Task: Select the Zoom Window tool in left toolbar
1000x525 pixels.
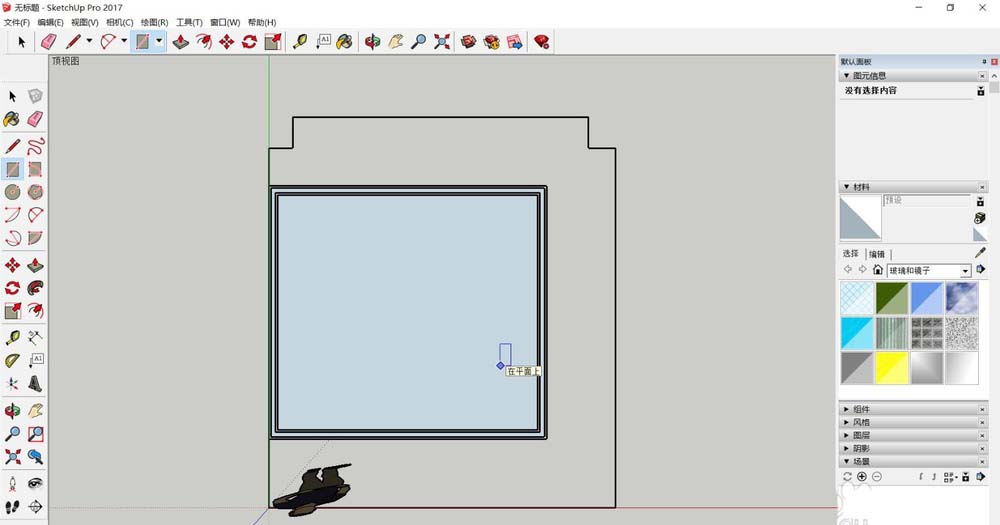Action: (36, 434)
